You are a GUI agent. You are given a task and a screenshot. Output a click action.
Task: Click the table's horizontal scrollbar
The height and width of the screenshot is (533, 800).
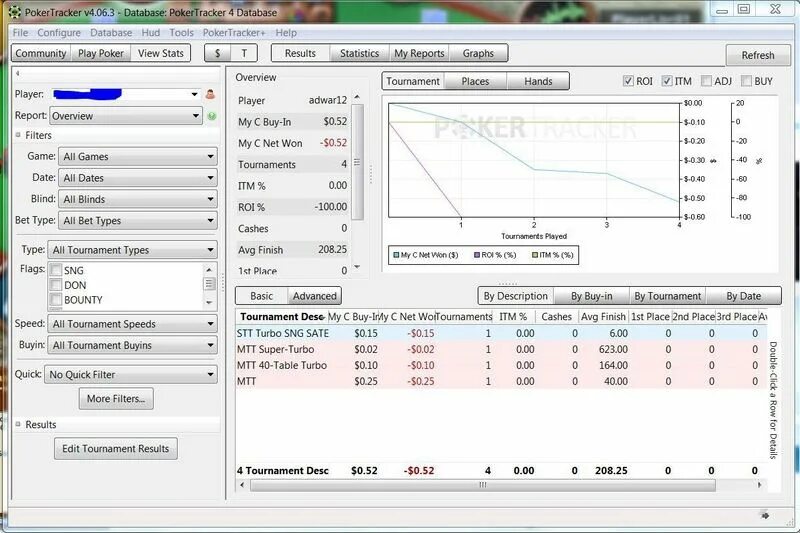[x=482, y=485]
